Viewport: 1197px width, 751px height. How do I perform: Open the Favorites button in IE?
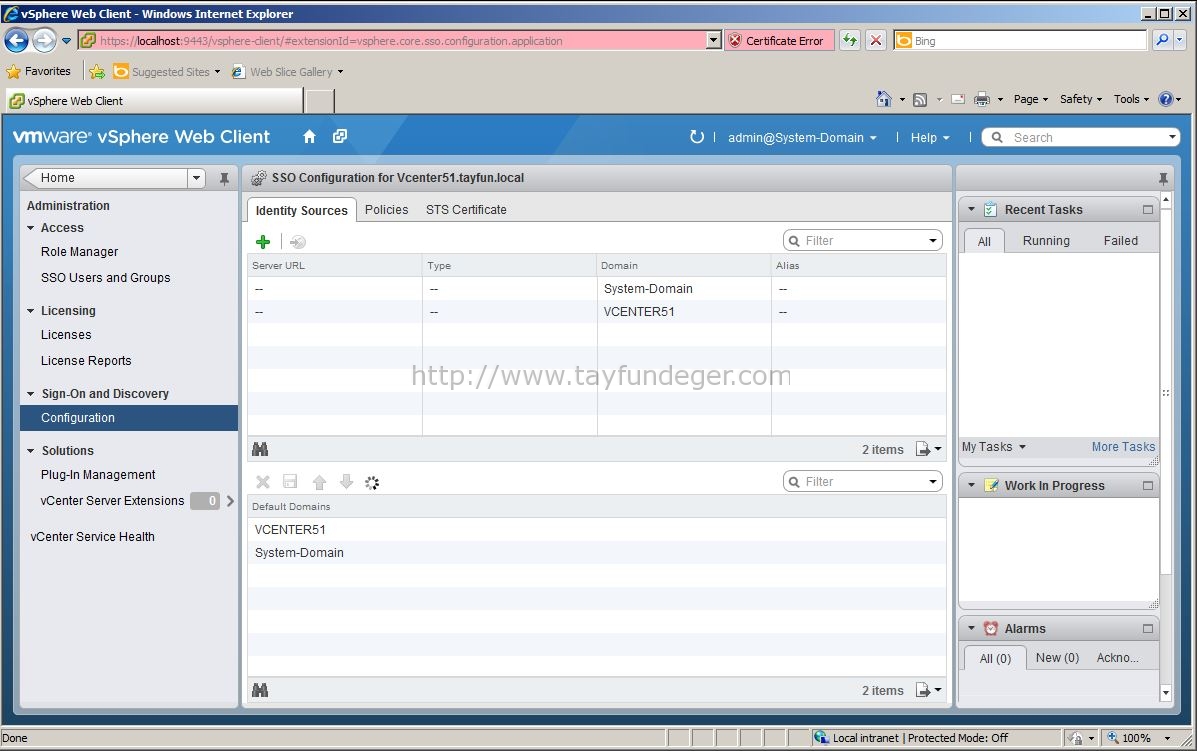[38, 71]
